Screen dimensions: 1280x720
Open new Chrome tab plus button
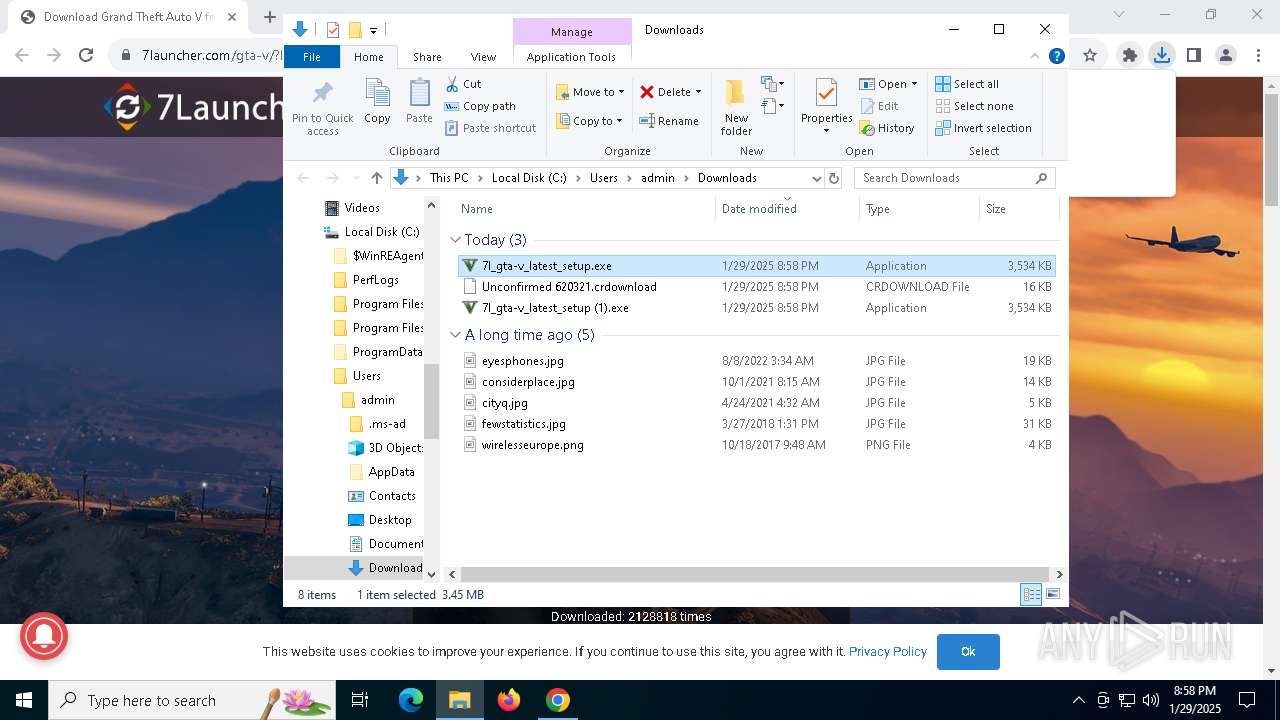(269, 17)
